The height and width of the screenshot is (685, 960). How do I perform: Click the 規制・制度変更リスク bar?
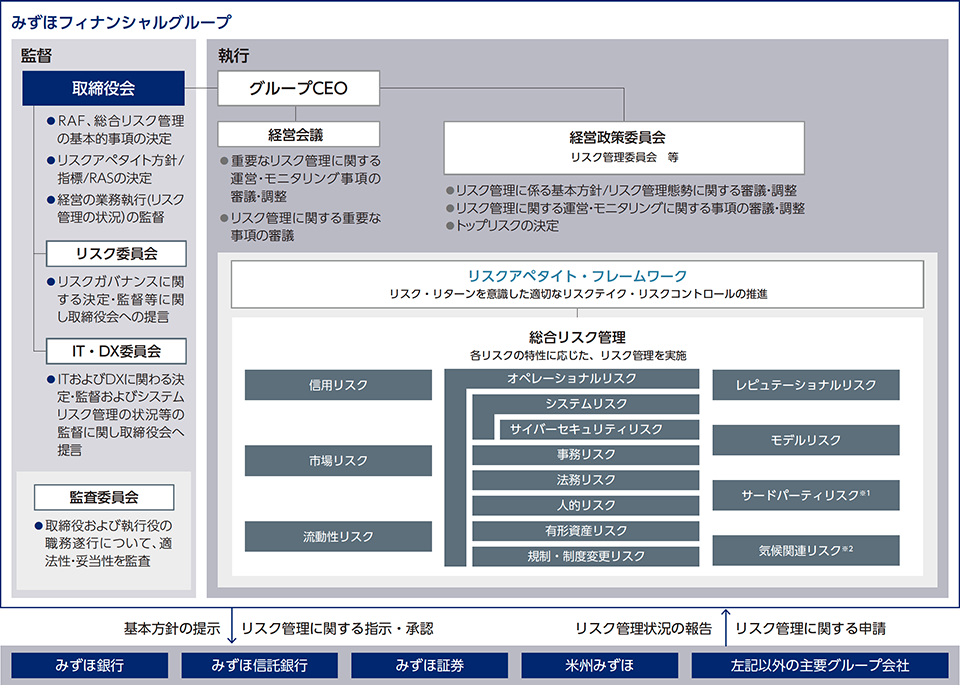coord(586,556)
